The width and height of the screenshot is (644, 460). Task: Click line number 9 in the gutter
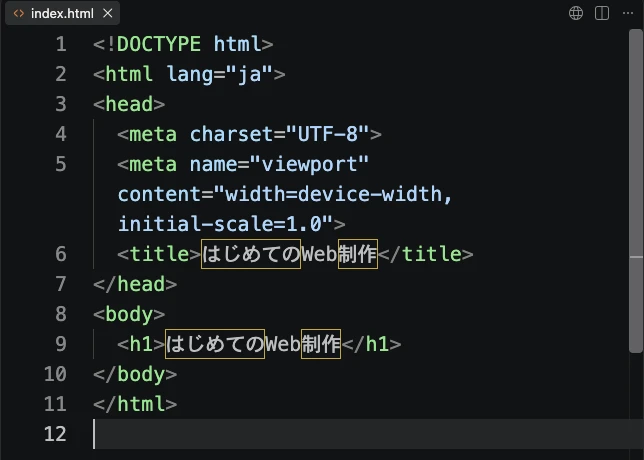click(61, 344)
